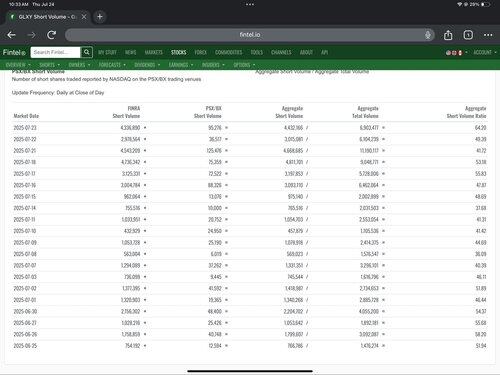Select the 2025-06-25 date cell

click(x=25, y=346)
